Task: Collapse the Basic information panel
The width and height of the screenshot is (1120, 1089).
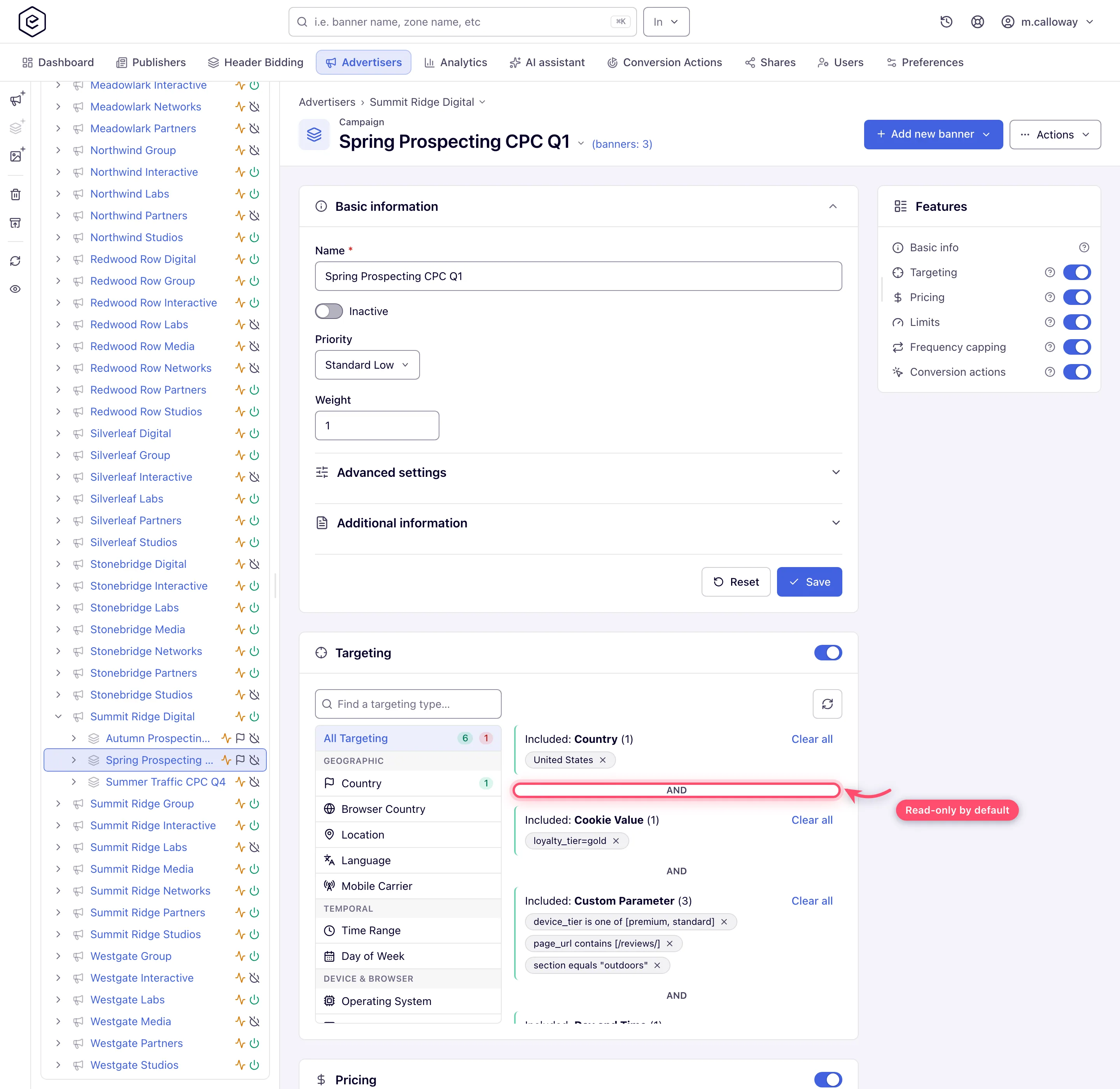Action: point(833,207)
